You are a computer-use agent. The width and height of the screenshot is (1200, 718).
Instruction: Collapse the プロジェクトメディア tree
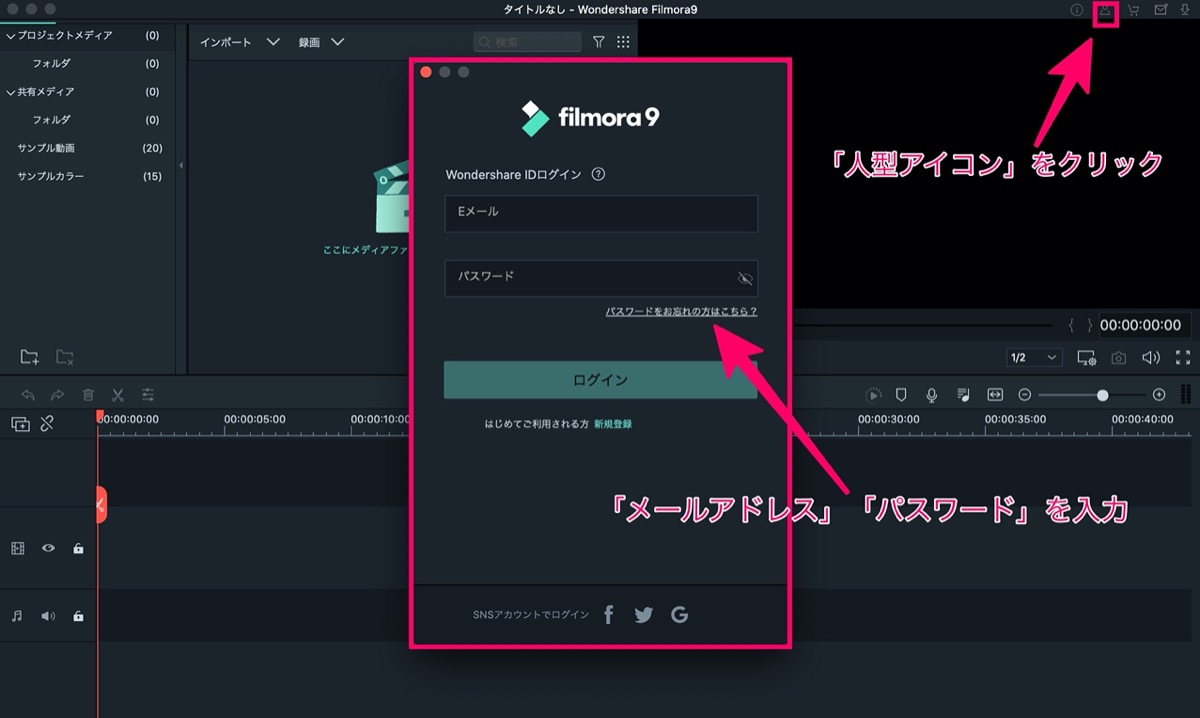point(11,36)
